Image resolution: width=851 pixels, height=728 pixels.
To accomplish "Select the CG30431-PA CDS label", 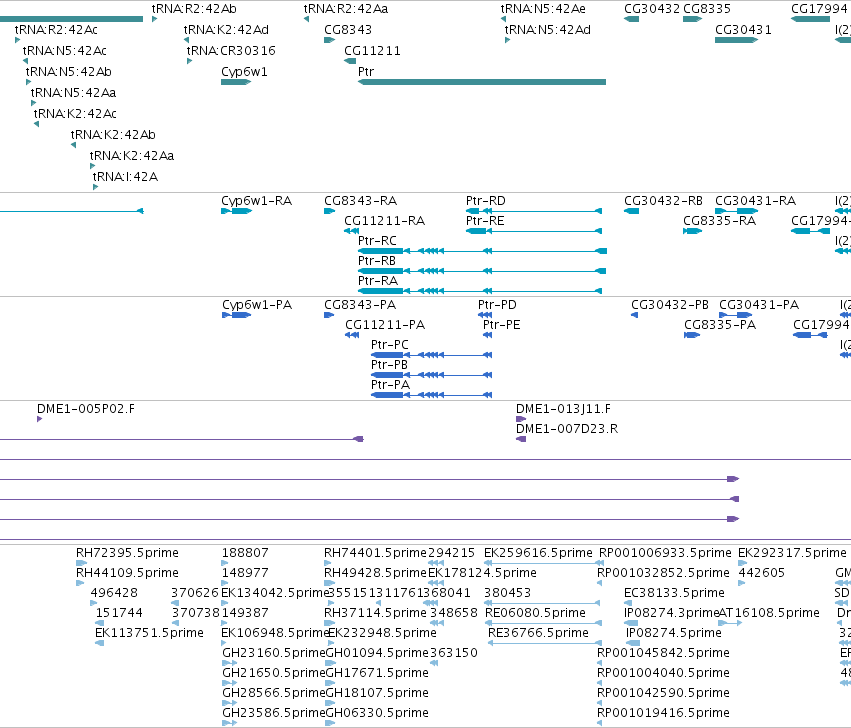I will pyautogui.click(x=759, y=305).
